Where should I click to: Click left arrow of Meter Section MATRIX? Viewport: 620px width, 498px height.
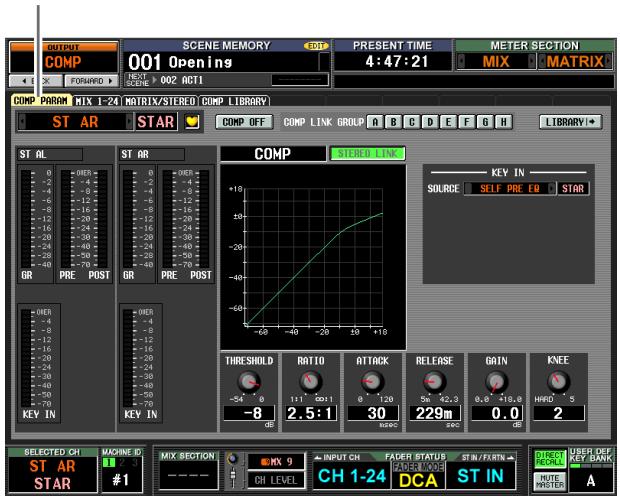pyautogui.click(x=542, y=61)
